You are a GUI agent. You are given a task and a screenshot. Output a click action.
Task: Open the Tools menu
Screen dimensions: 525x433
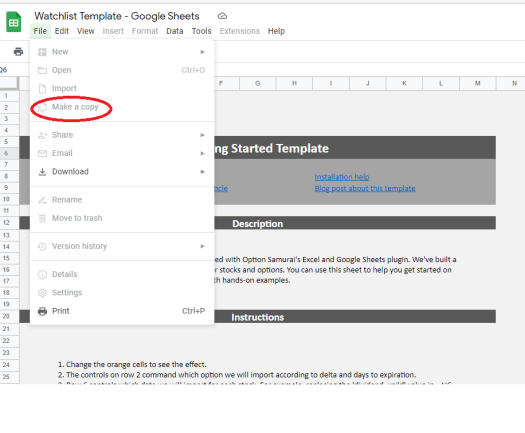click(202, 31)
